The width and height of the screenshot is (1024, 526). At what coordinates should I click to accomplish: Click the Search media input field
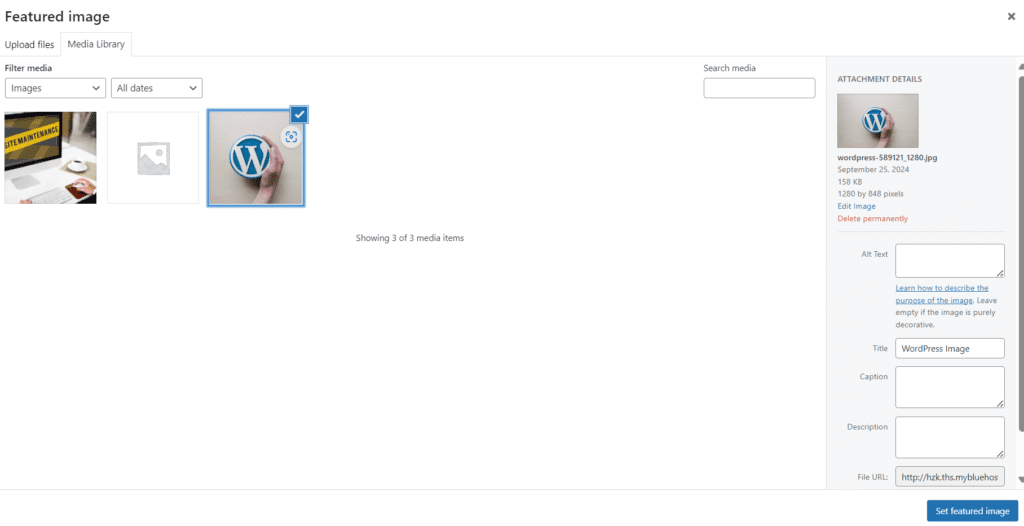[759, 88]
